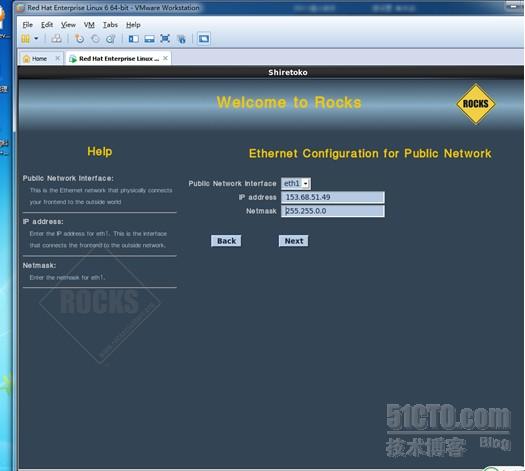Screen dimensions: 525x471
Task: Toggle the thumbnail bar icon
Action: 149,39
